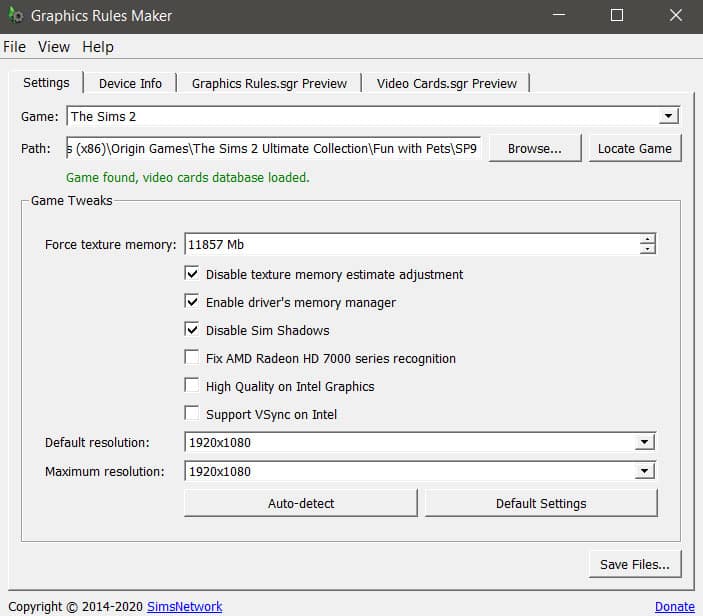Click into the game Path field

pyautogui.click(x=273, y=148)
